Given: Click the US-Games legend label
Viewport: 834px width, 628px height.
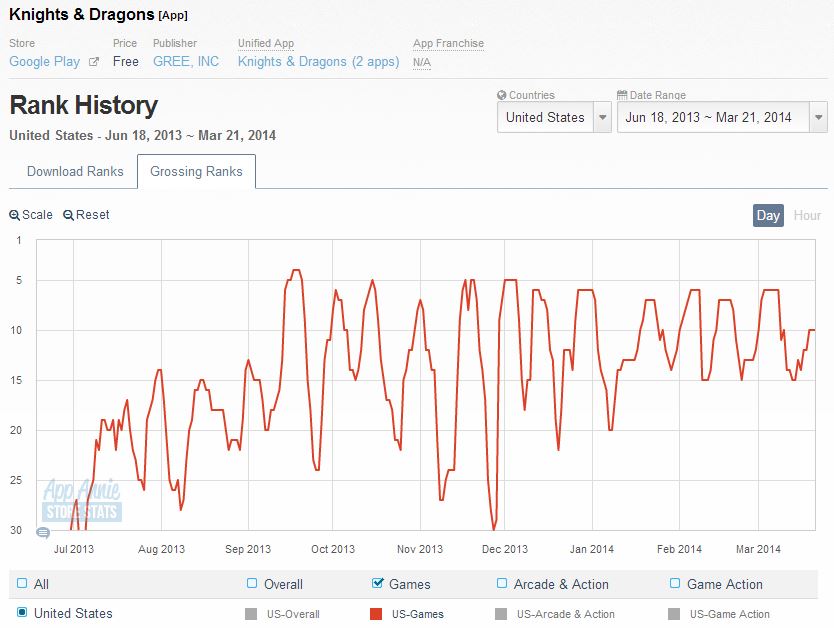Looking at the screenshot, I should coord(418,614).
